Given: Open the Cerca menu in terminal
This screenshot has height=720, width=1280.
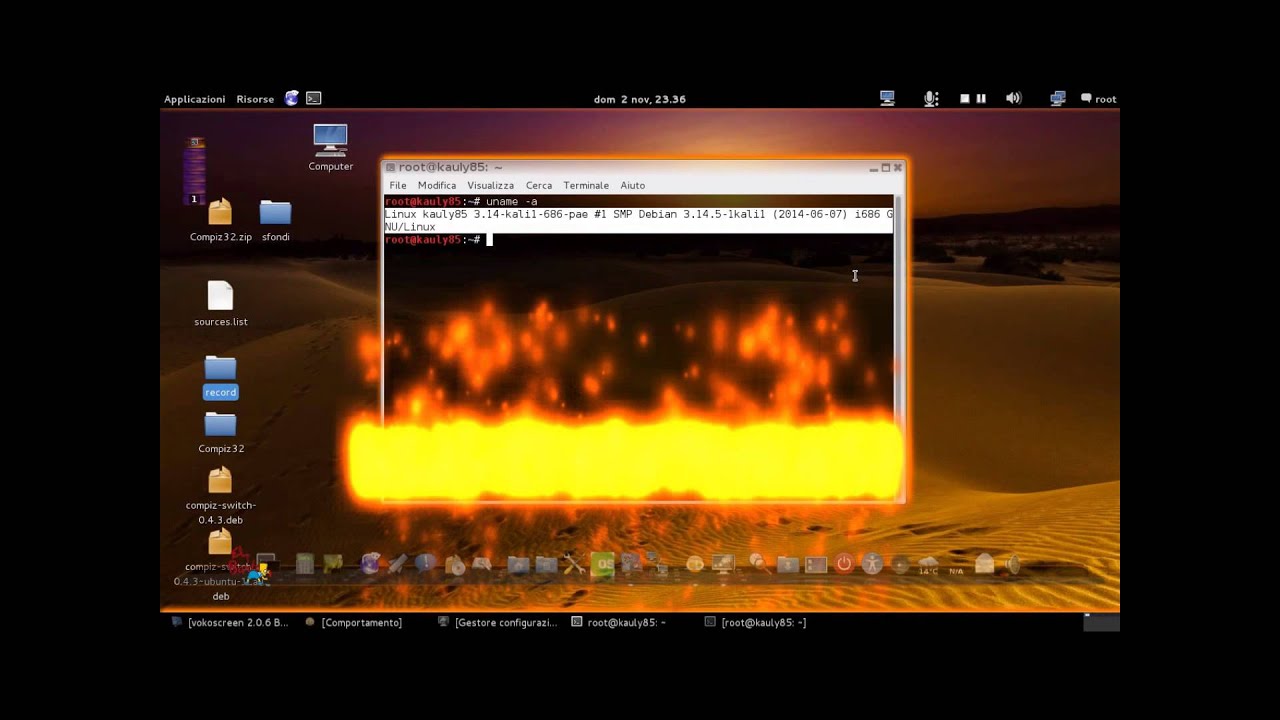Looking at the screenshot, I should [x=539, y=185].
